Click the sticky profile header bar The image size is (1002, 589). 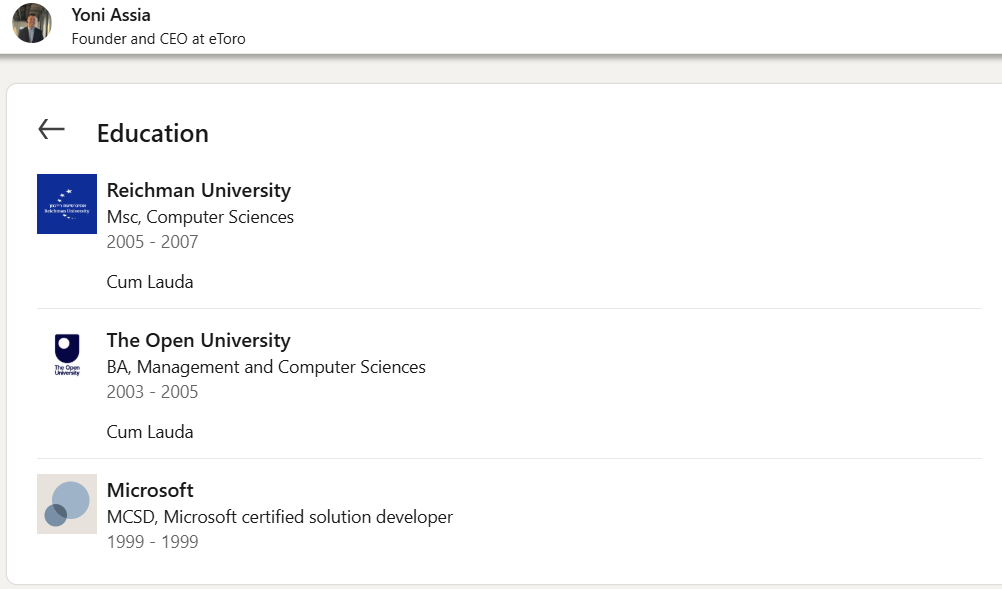(600, 26)
